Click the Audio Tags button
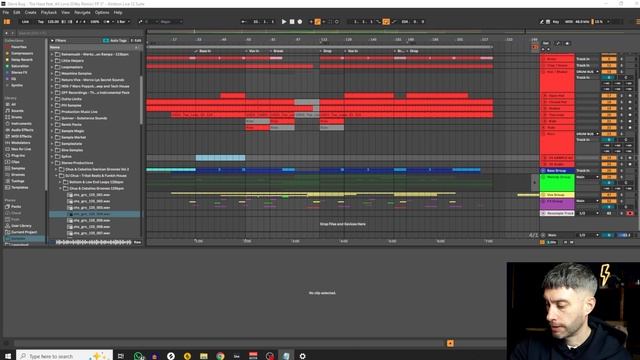640x360 pixels. pos(115,40)
